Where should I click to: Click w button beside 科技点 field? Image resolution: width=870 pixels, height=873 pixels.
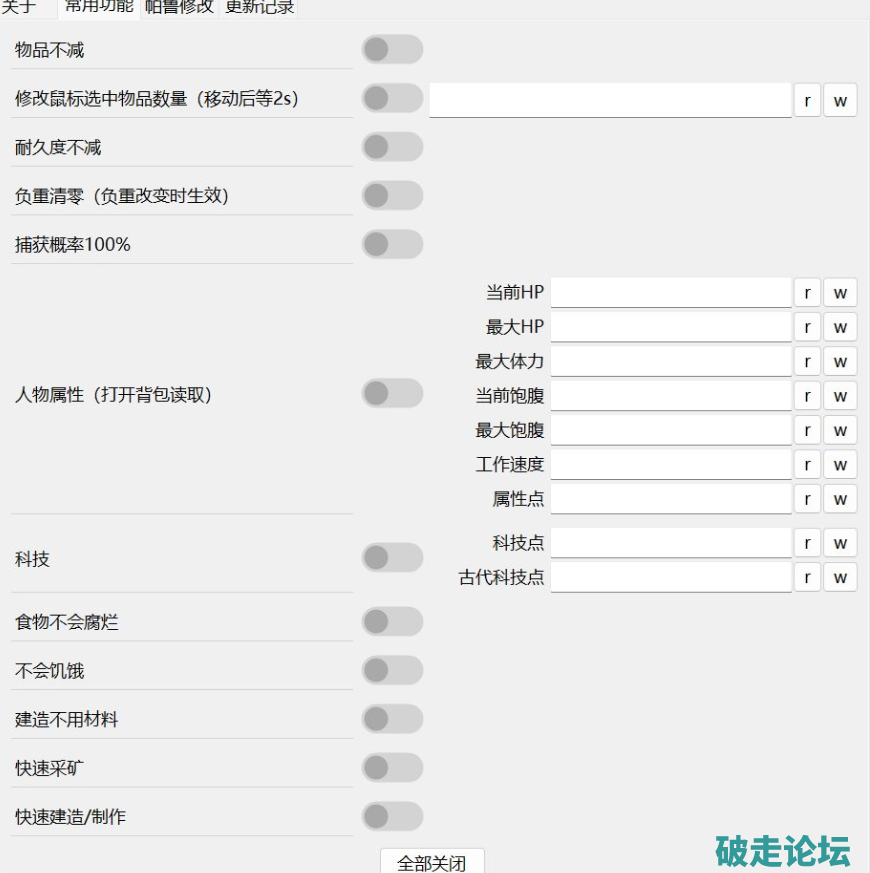pyautogui.click(x=840, y=543)
